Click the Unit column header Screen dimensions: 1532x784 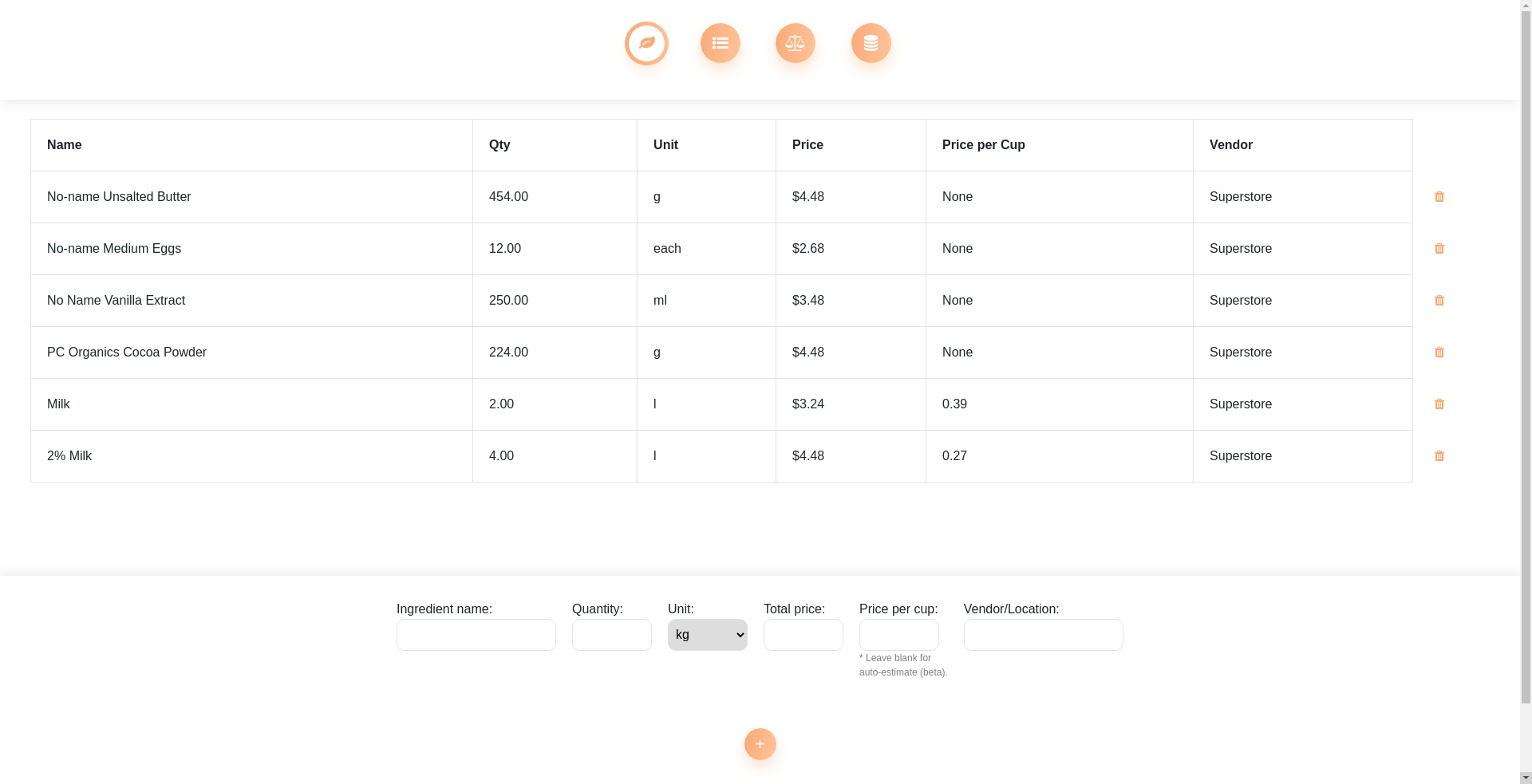(707, 145)
